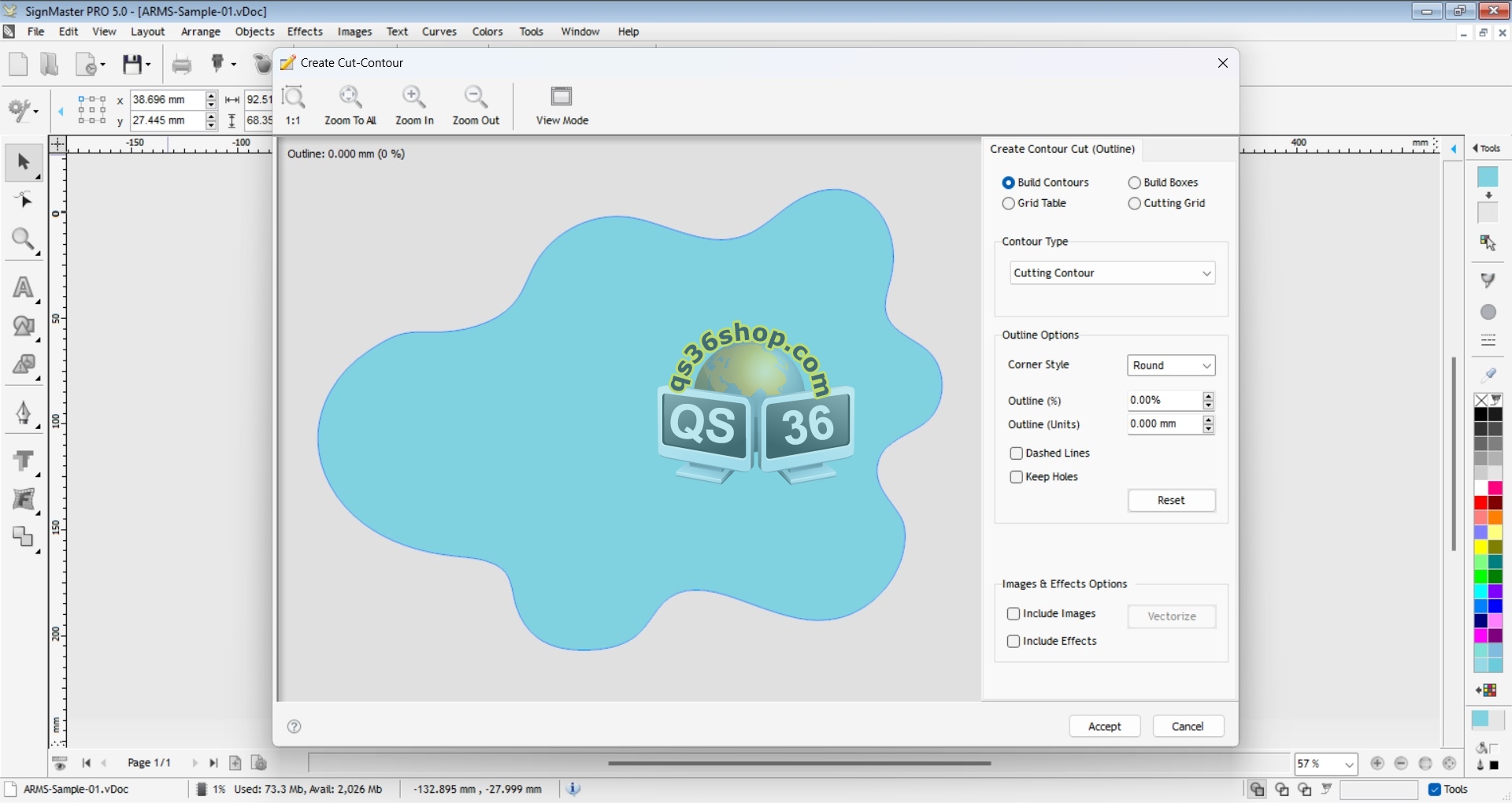Click the Accept button
Viewport: 1512px width, 803px height.
tap(1104, 727)
